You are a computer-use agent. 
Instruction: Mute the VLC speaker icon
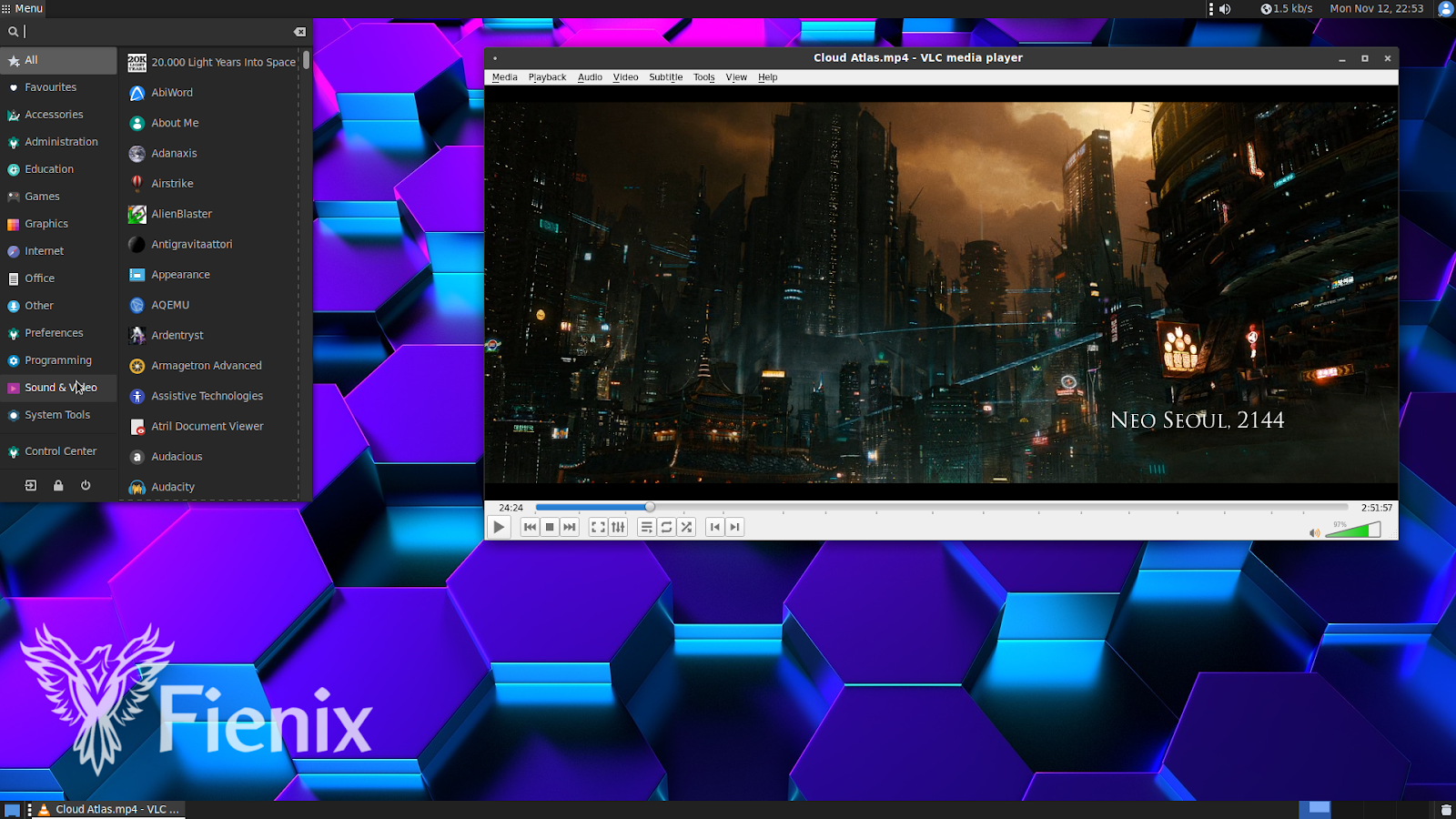(x=1313, y=532)
